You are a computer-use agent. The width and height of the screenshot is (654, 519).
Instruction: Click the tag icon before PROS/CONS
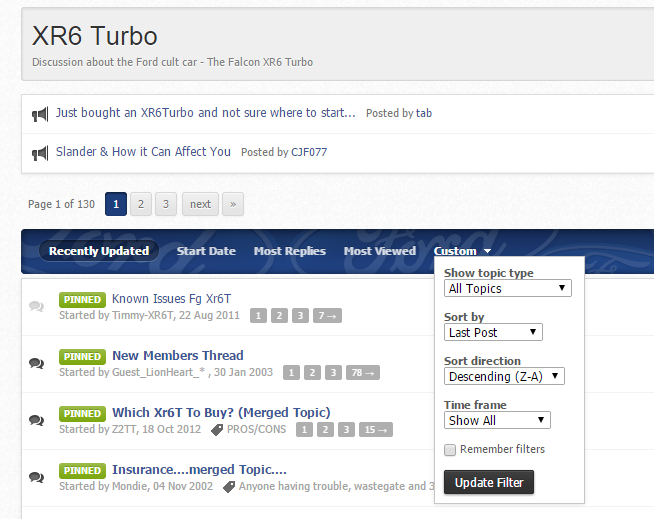[x=217, y=430]
